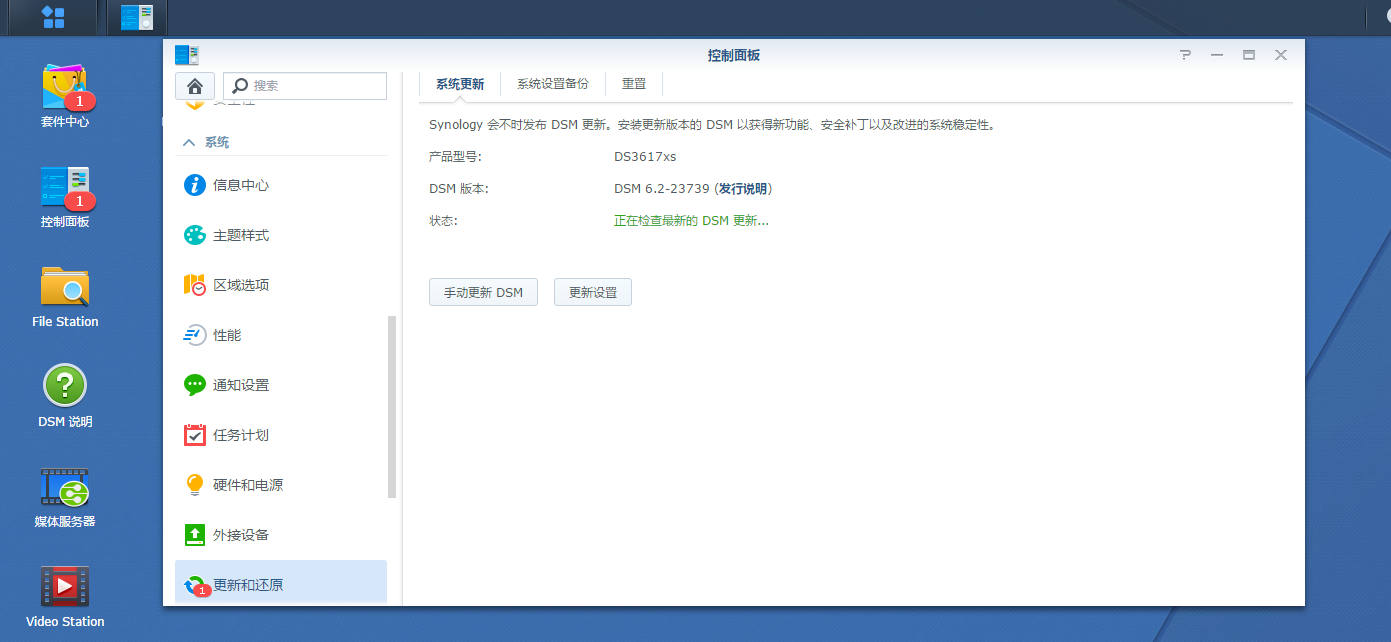Image resolution: width=1391 pixels, height=642 pixels.
Task: Switch to the 系统更新 tab
Action: click(460, 84)
